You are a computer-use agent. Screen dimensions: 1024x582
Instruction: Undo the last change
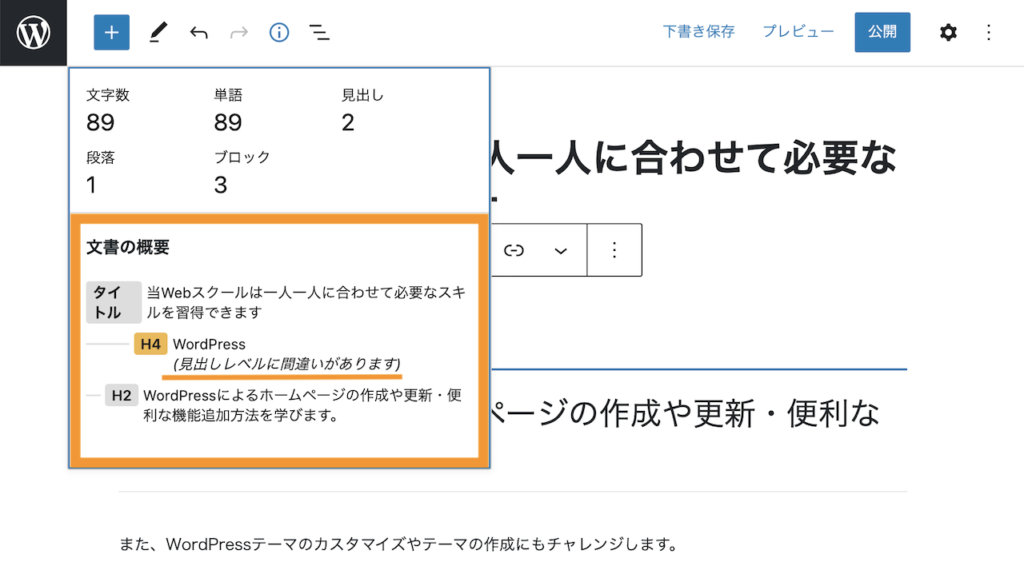(199, 32)
